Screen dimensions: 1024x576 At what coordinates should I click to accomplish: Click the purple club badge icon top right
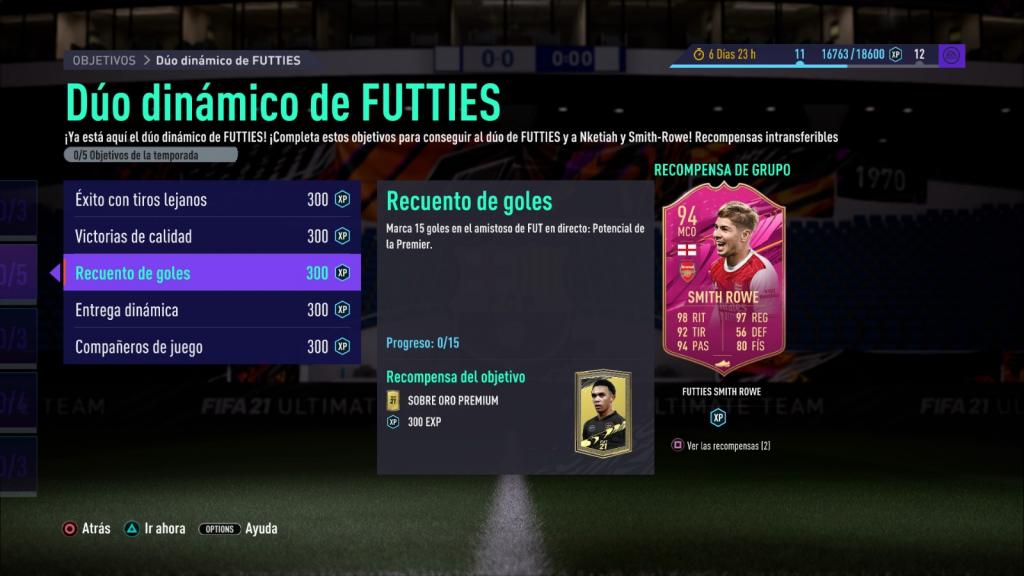[952, 56]
